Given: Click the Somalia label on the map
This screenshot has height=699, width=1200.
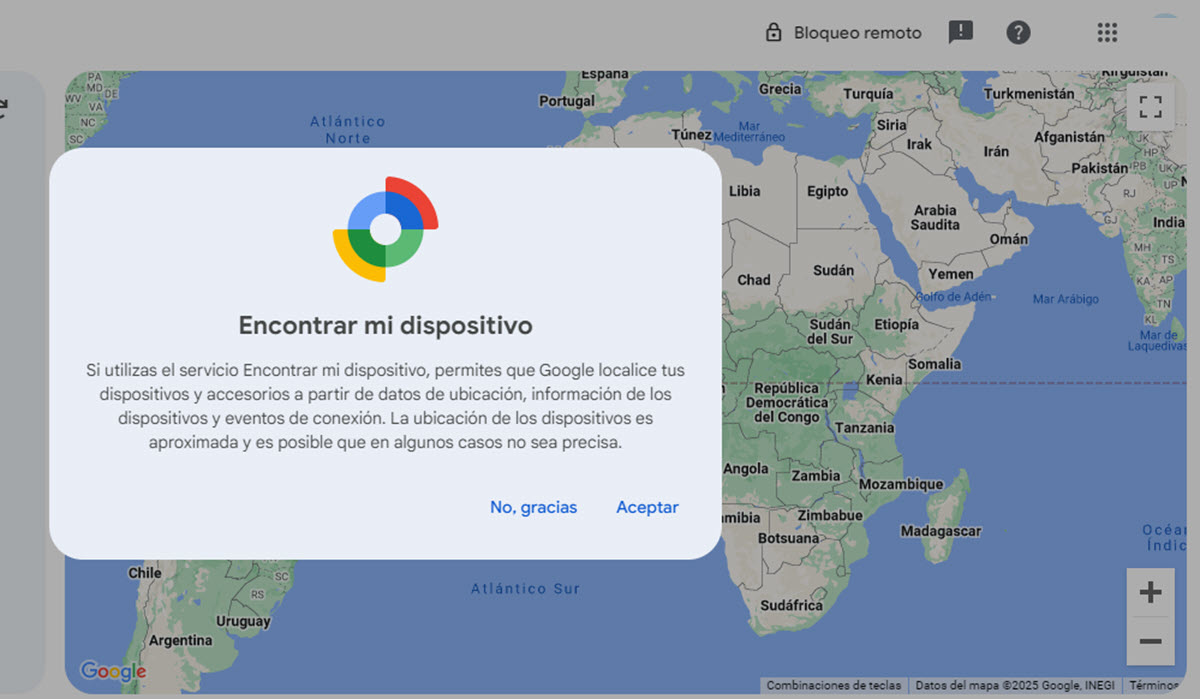Looking at the screenshot, I should pos(935,364).
